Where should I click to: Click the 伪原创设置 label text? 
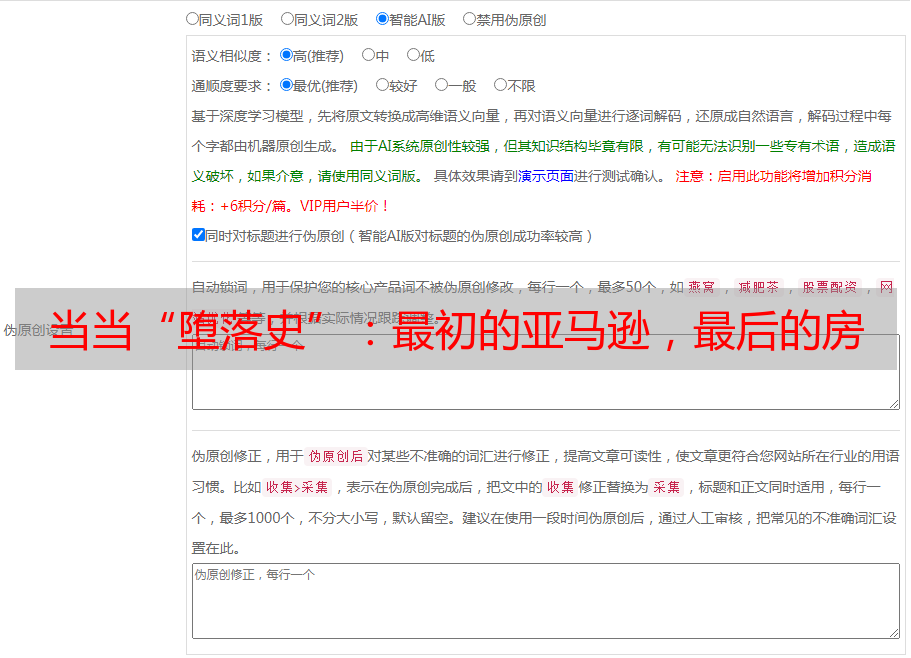pyautogui.click(x=38, y=330)
